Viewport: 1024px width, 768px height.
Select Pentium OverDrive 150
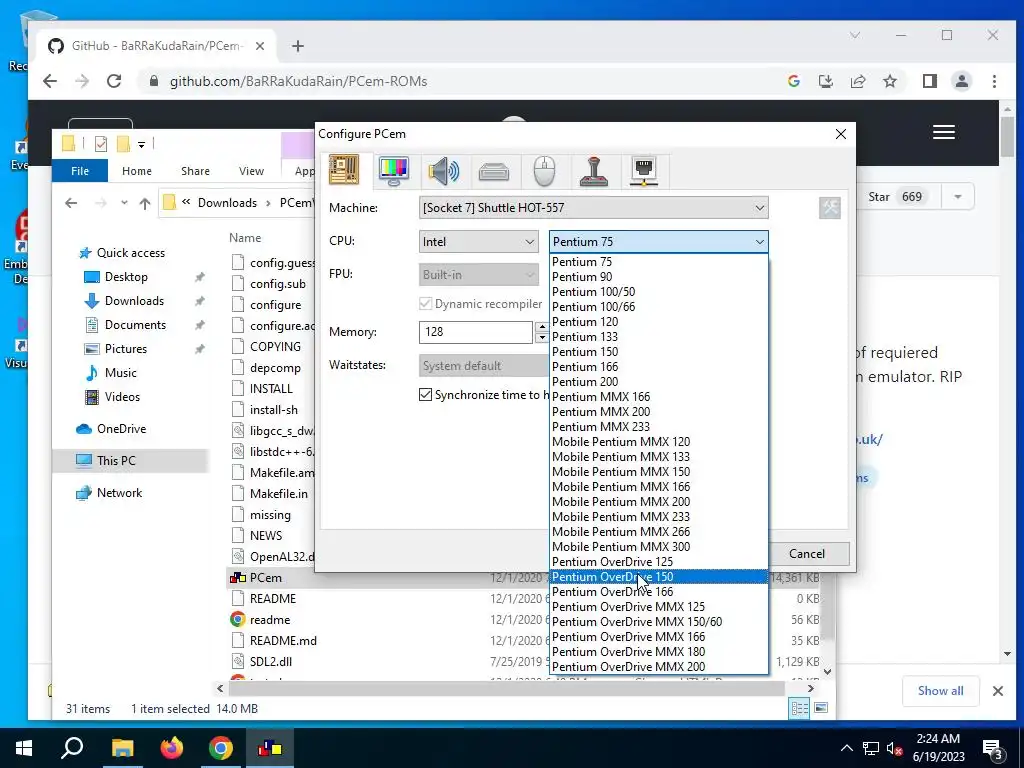(658, 577)
